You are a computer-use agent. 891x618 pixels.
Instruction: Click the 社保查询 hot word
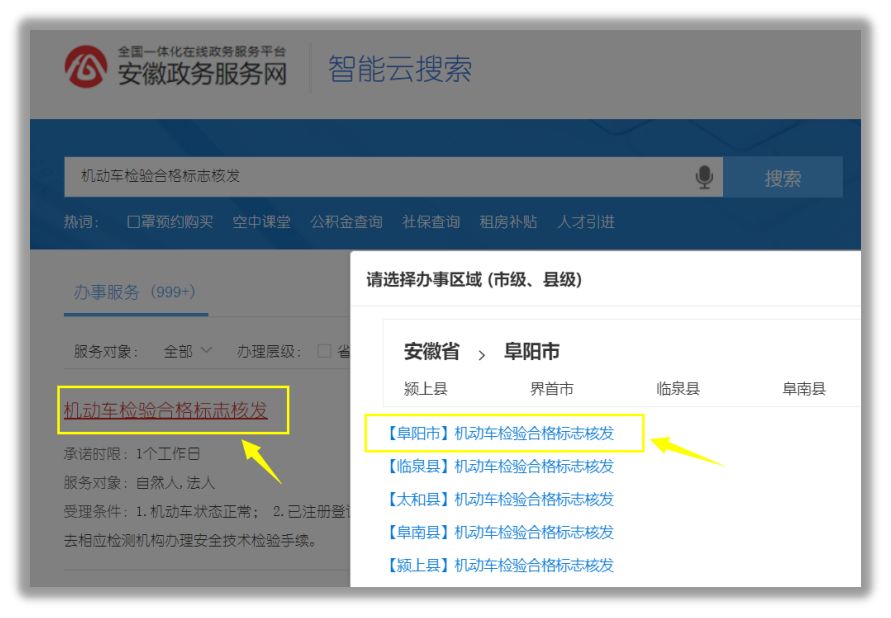tap(432, 222)
